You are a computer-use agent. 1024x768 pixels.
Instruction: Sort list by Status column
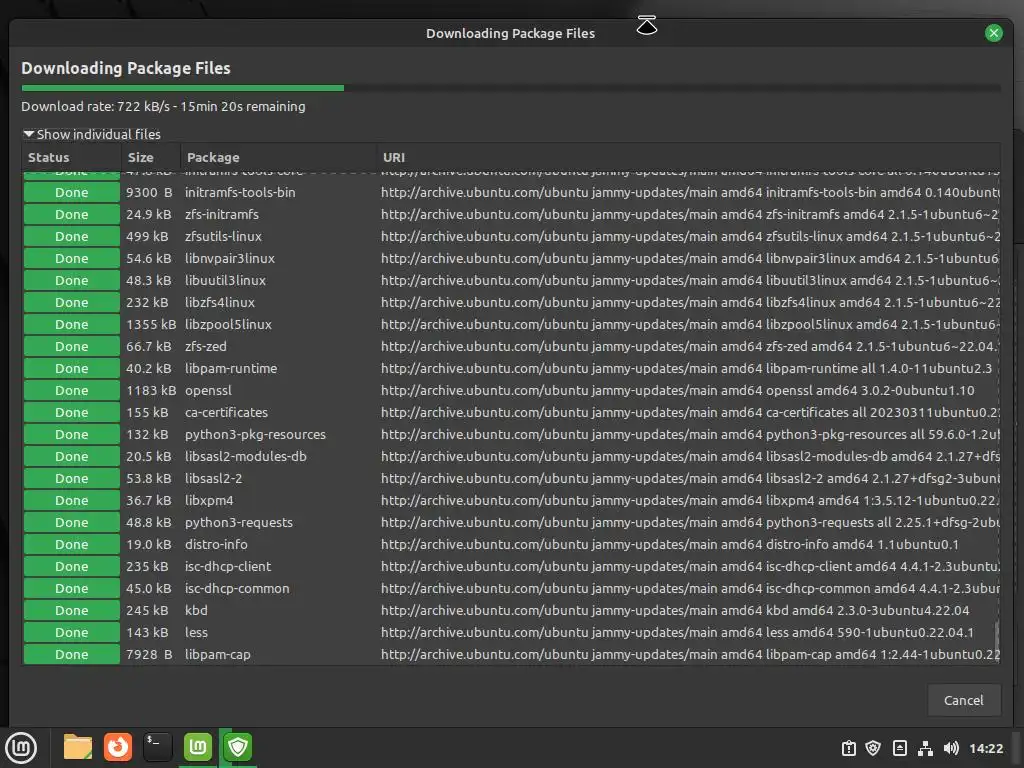click(71, 157)
